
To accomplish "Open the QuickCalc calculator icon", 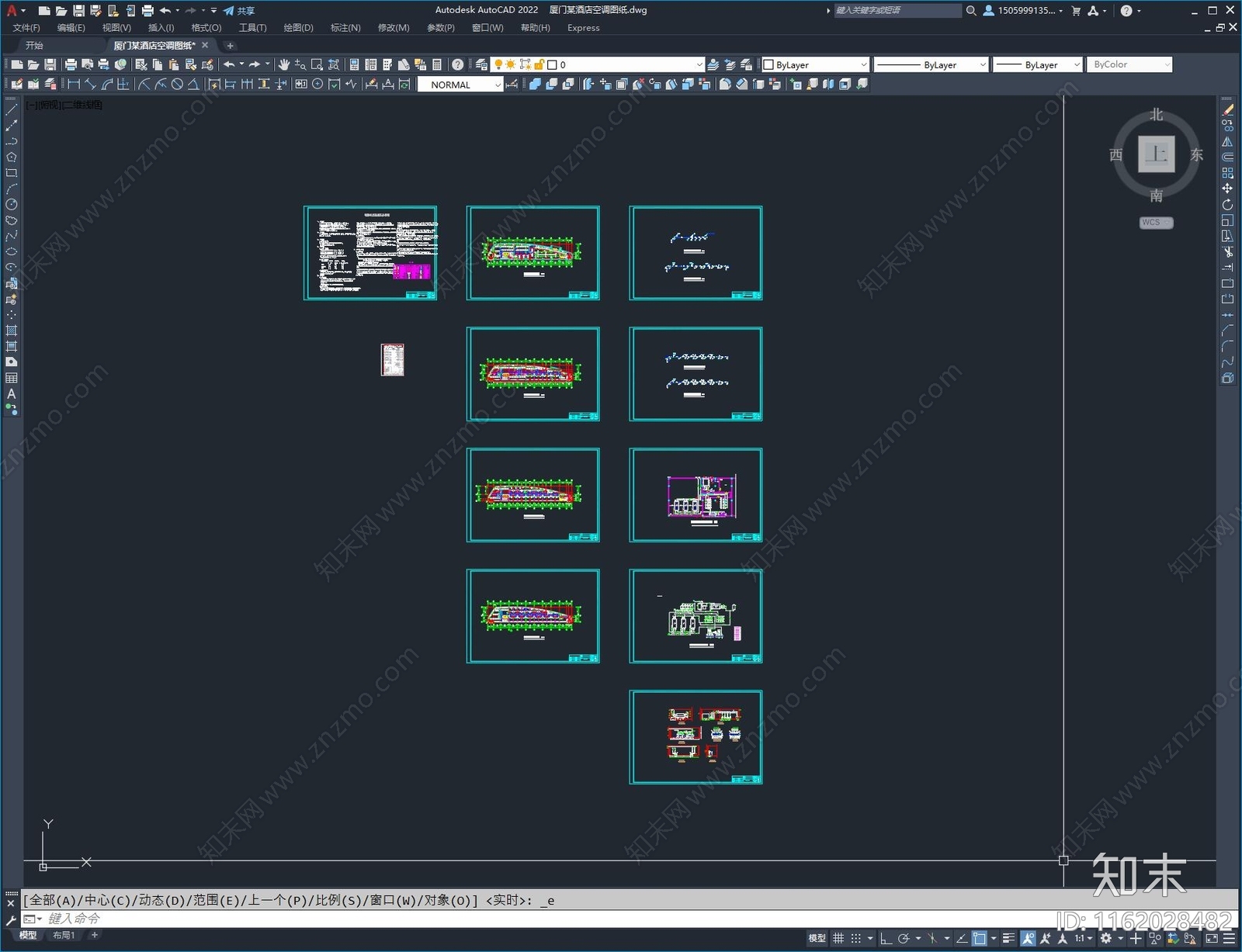I will tap(436, 64).
